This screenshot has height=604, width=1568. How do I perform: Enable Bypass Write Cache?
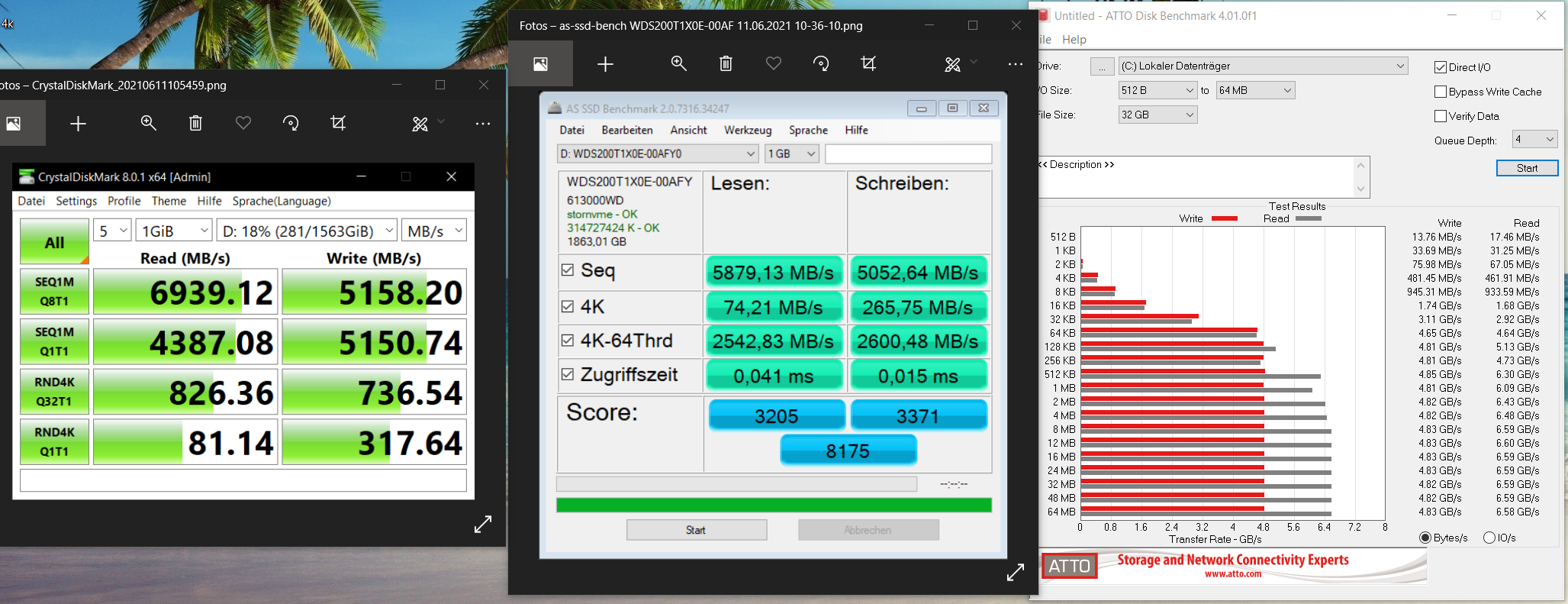pyautogui.click(x=1441, y=92)
